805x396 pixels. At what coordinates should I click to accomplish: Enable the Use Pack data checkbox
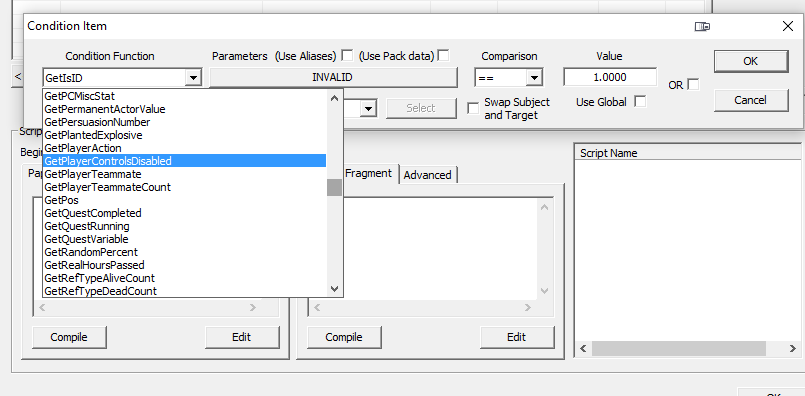443,55
